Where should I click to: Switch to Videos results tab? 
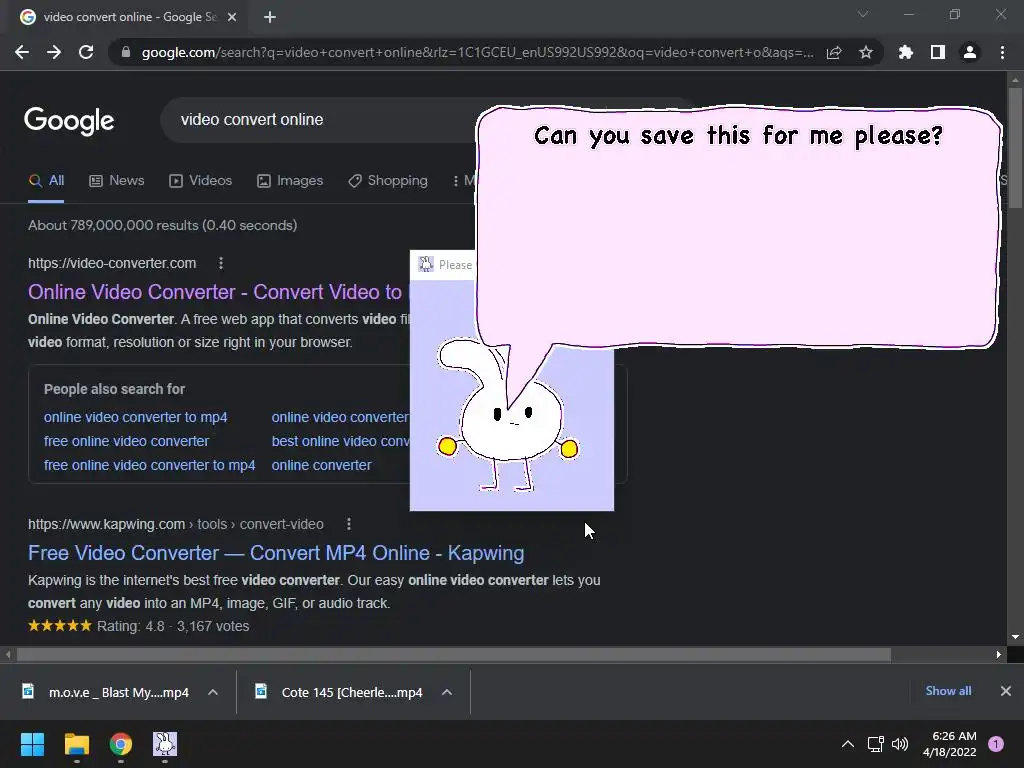[200, 181]
